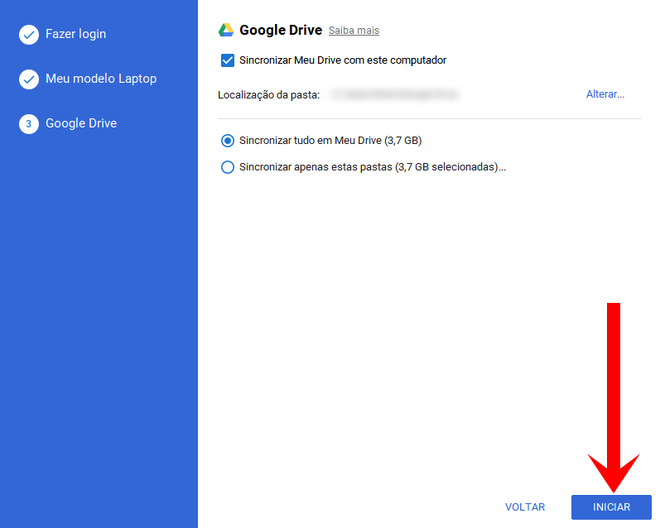Click the Google Drive heading text

(x=281, y=30)
